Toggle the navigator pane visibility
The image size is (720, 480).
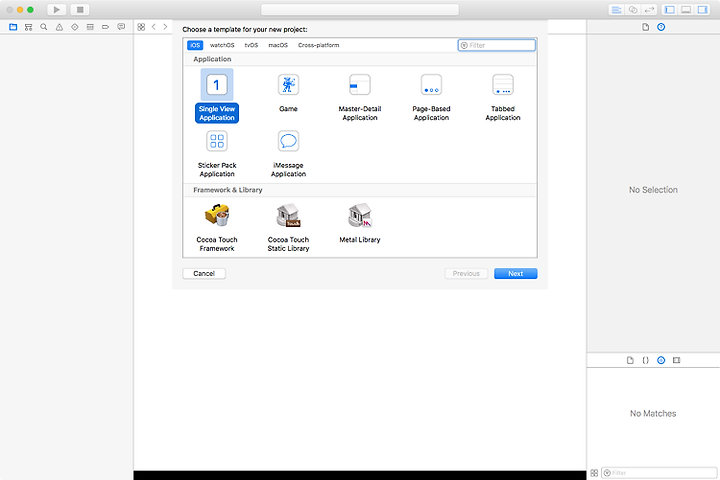(669, 10)
